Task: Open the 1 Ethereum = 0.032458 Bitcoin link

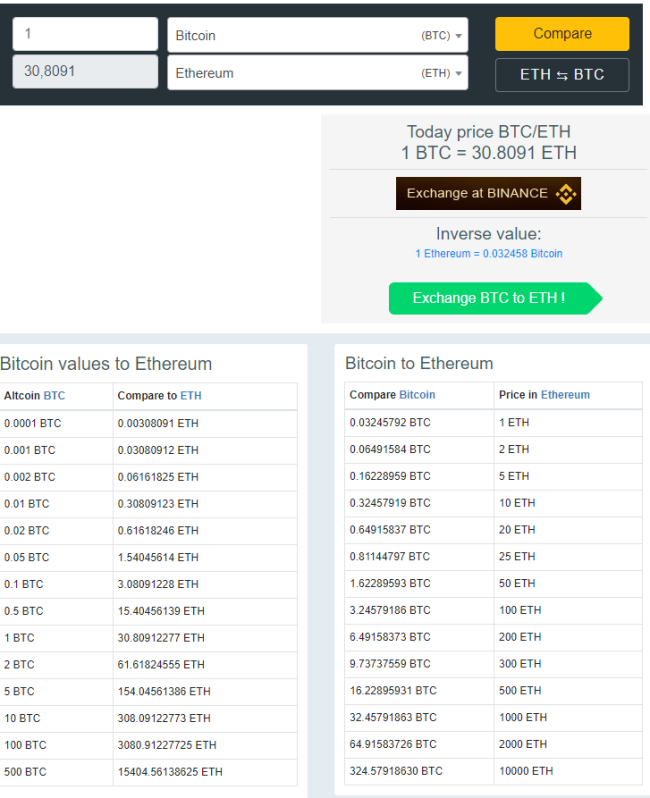Action: click(x=489, y=253)
